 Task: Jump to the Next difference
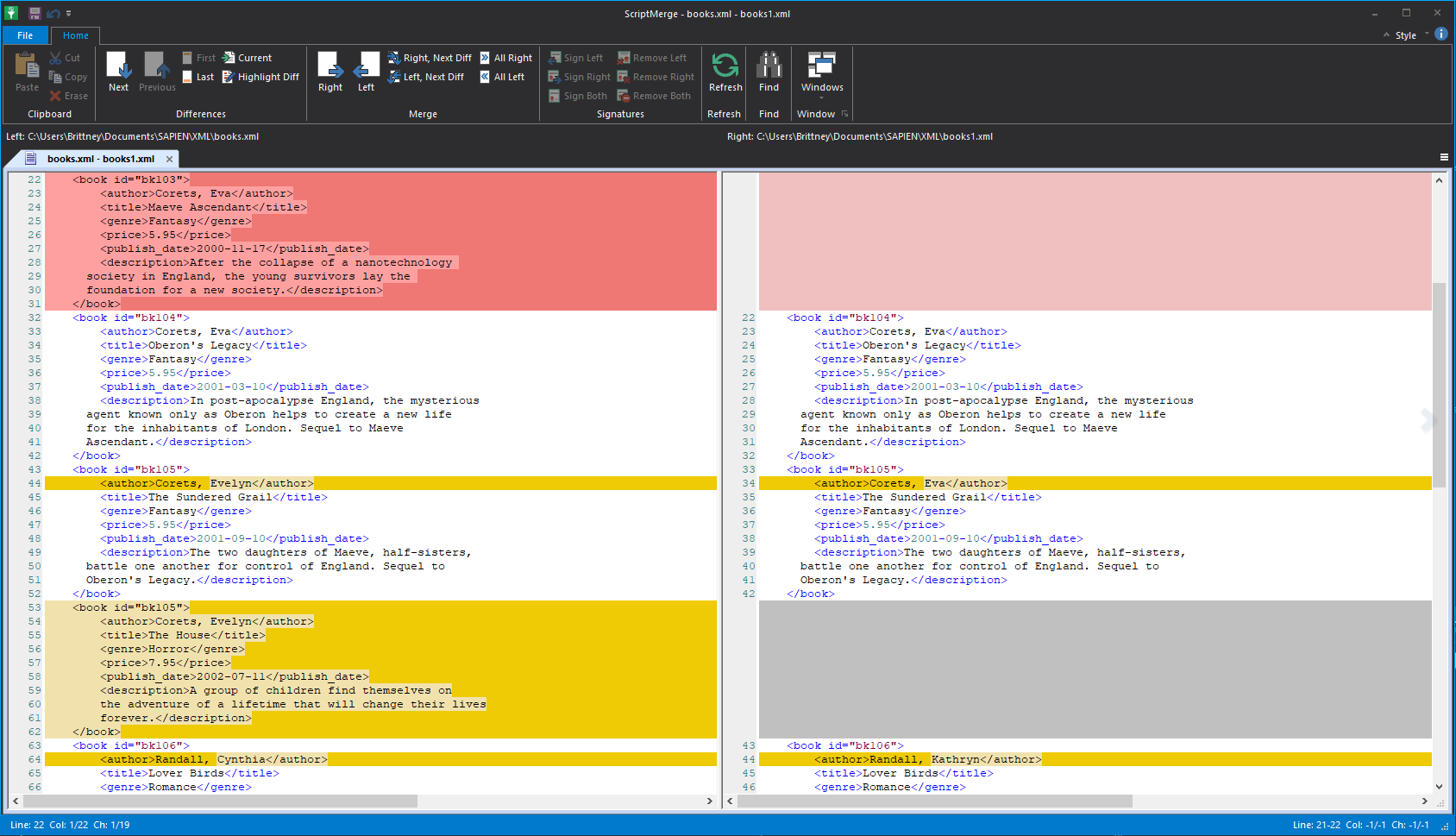click(x=118, y=72)
